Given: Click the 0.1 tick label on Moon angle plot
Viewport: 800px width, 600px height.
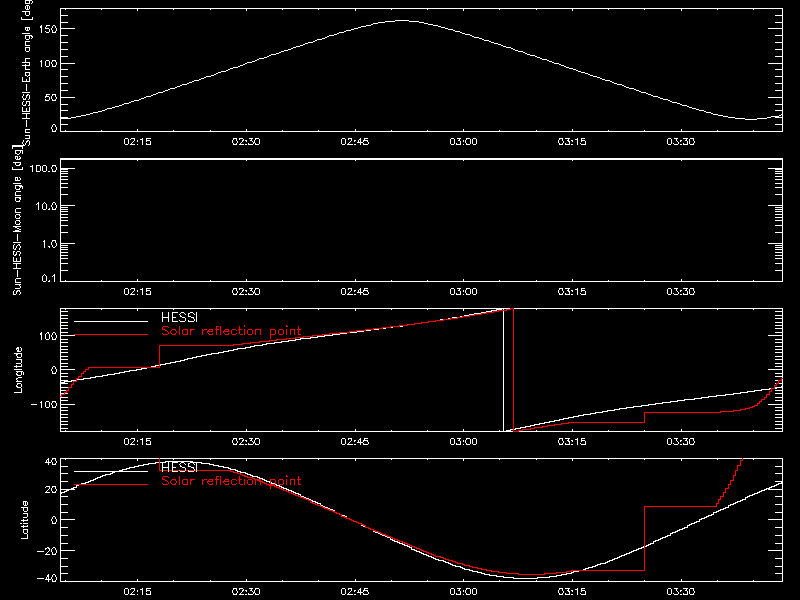Looking at the screenshot, I should click(49, 279).
